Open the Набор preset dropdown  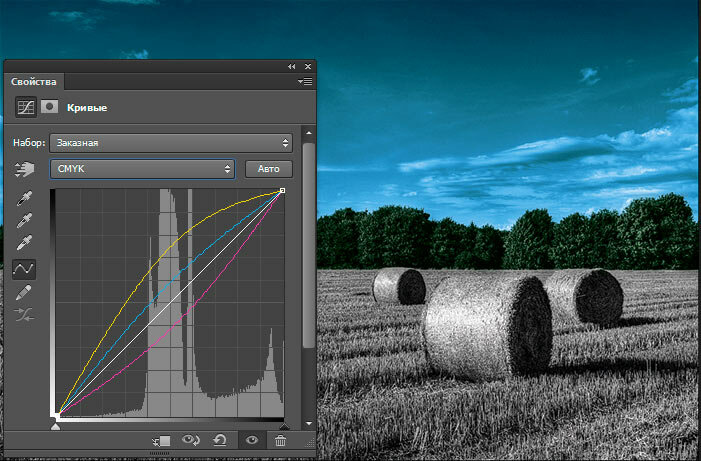point(171,143)
